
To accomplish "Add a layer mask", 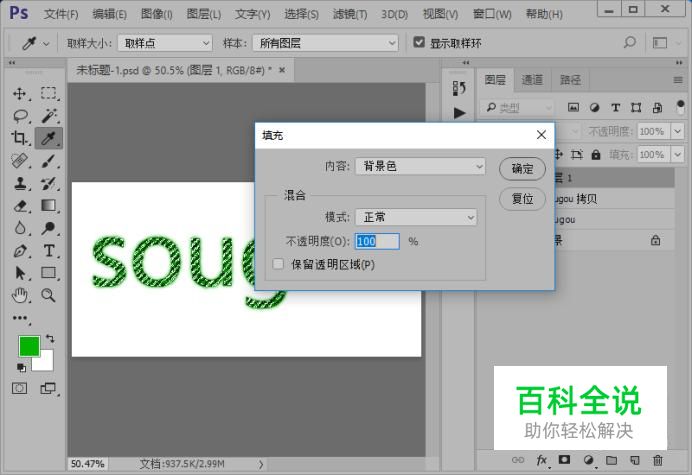I will tap(564, 460).
